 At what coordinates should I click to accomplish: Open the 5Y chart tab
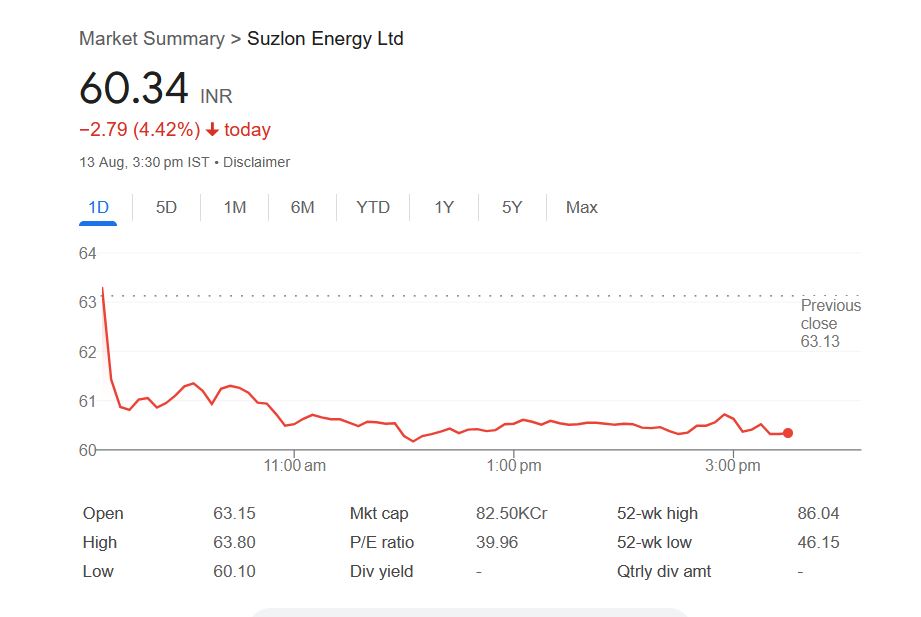512,208
